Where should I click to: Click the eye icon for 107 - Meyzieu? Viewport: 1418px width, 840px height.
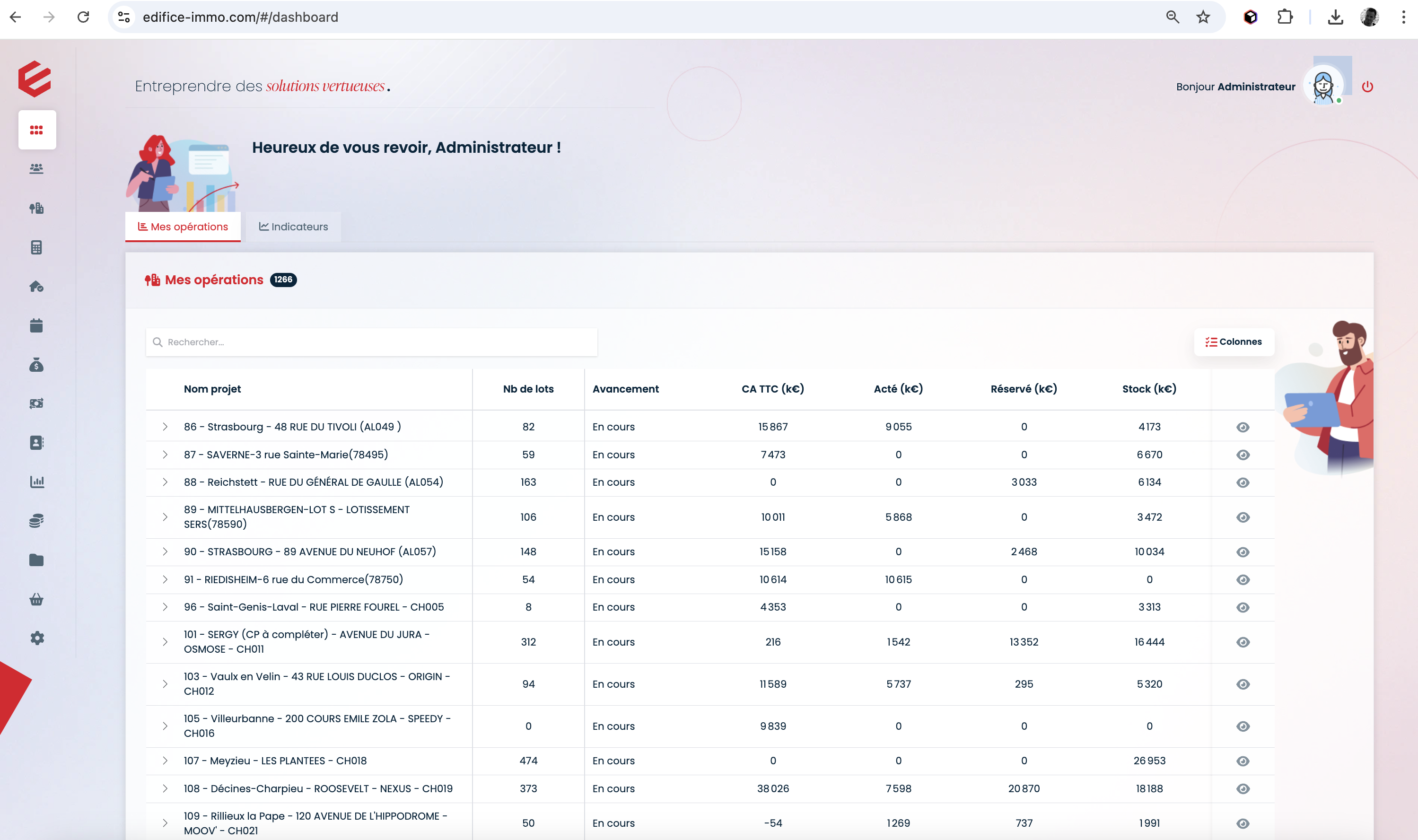[x=1243, y=761]
